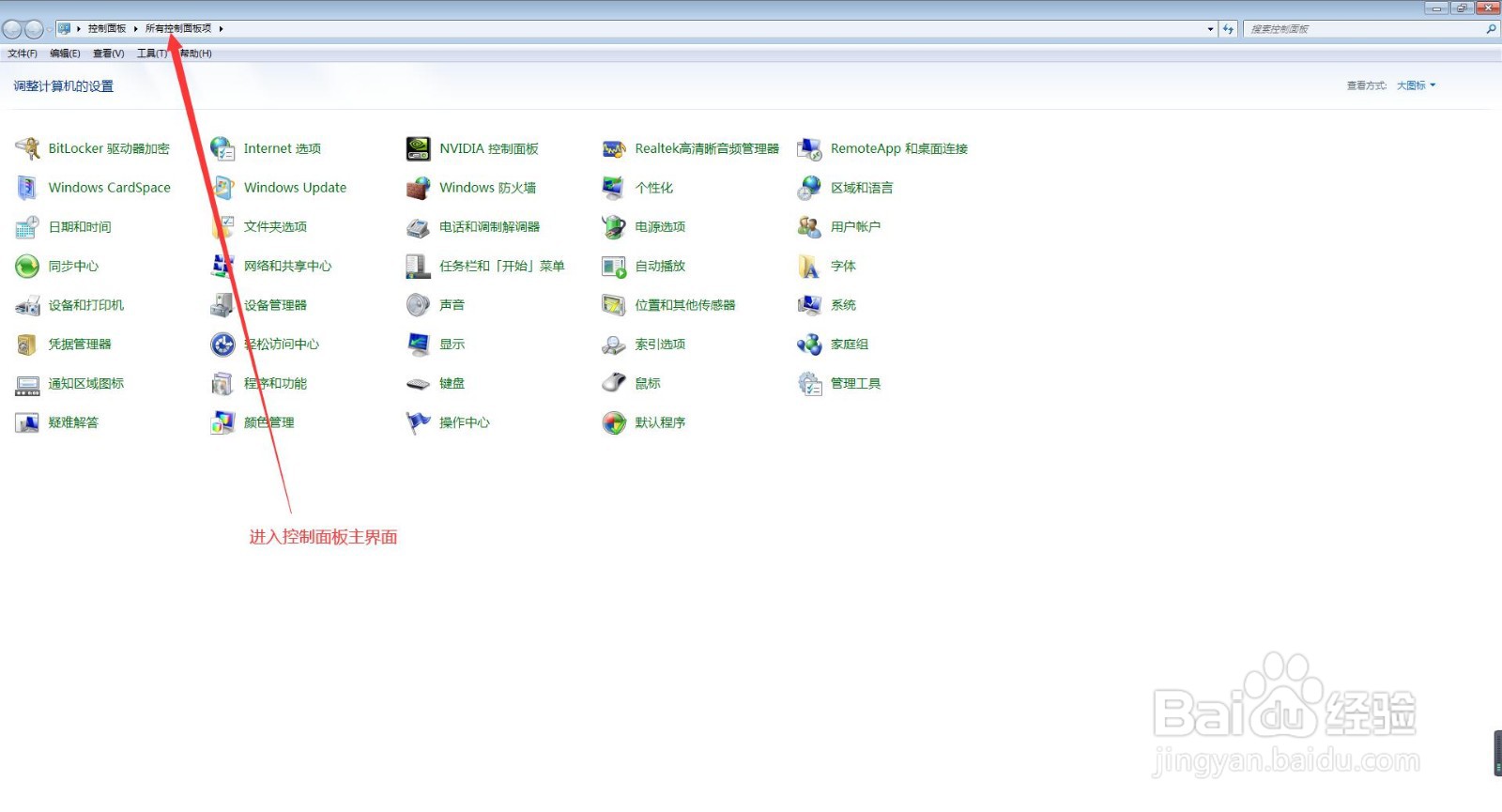Open the 位置和其他传感器 icon
The width and height of the screenshot is (1502, 812).
click(x=614, y=305)
